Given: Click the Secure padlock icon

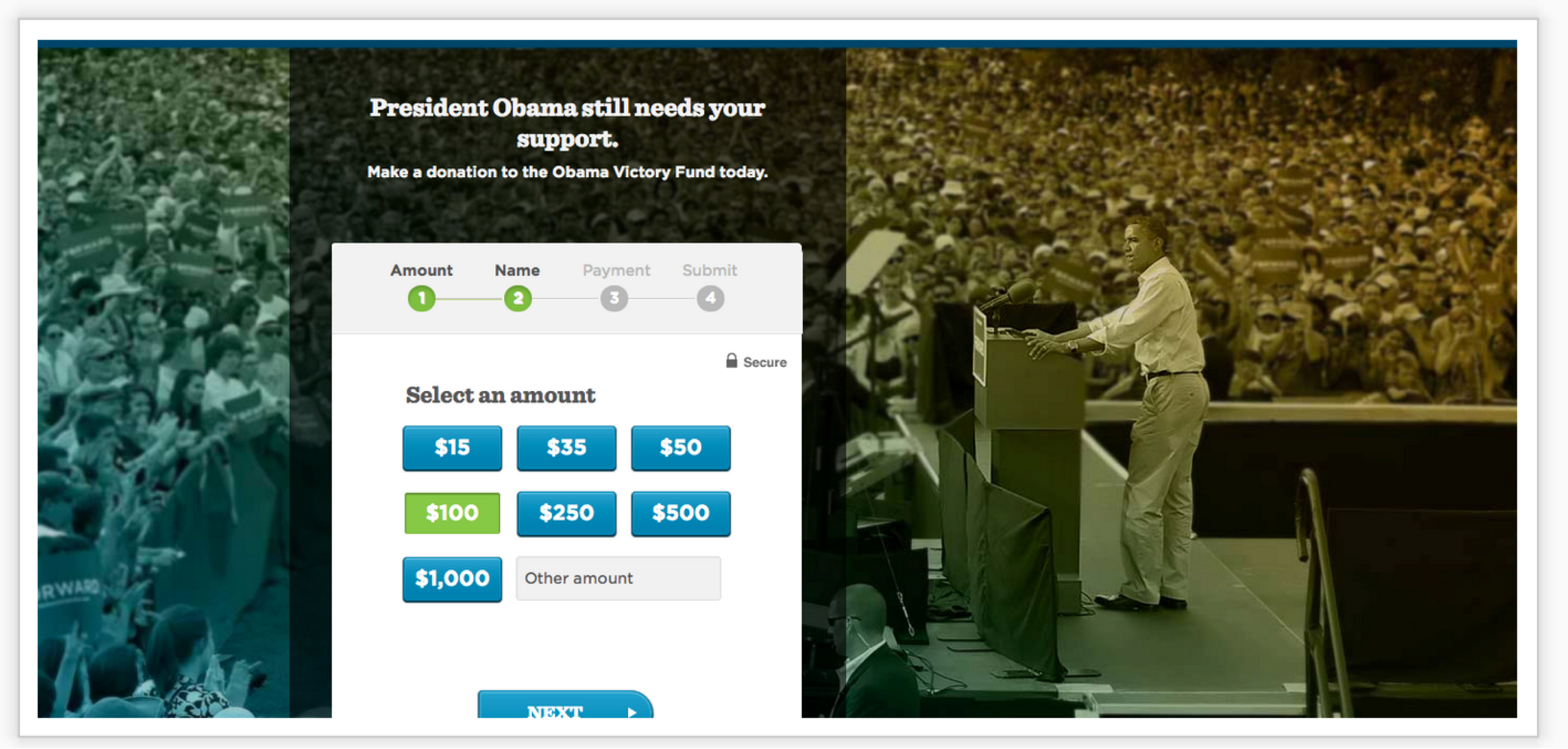Looking at the screenshot, I should (x=731, y=360).
